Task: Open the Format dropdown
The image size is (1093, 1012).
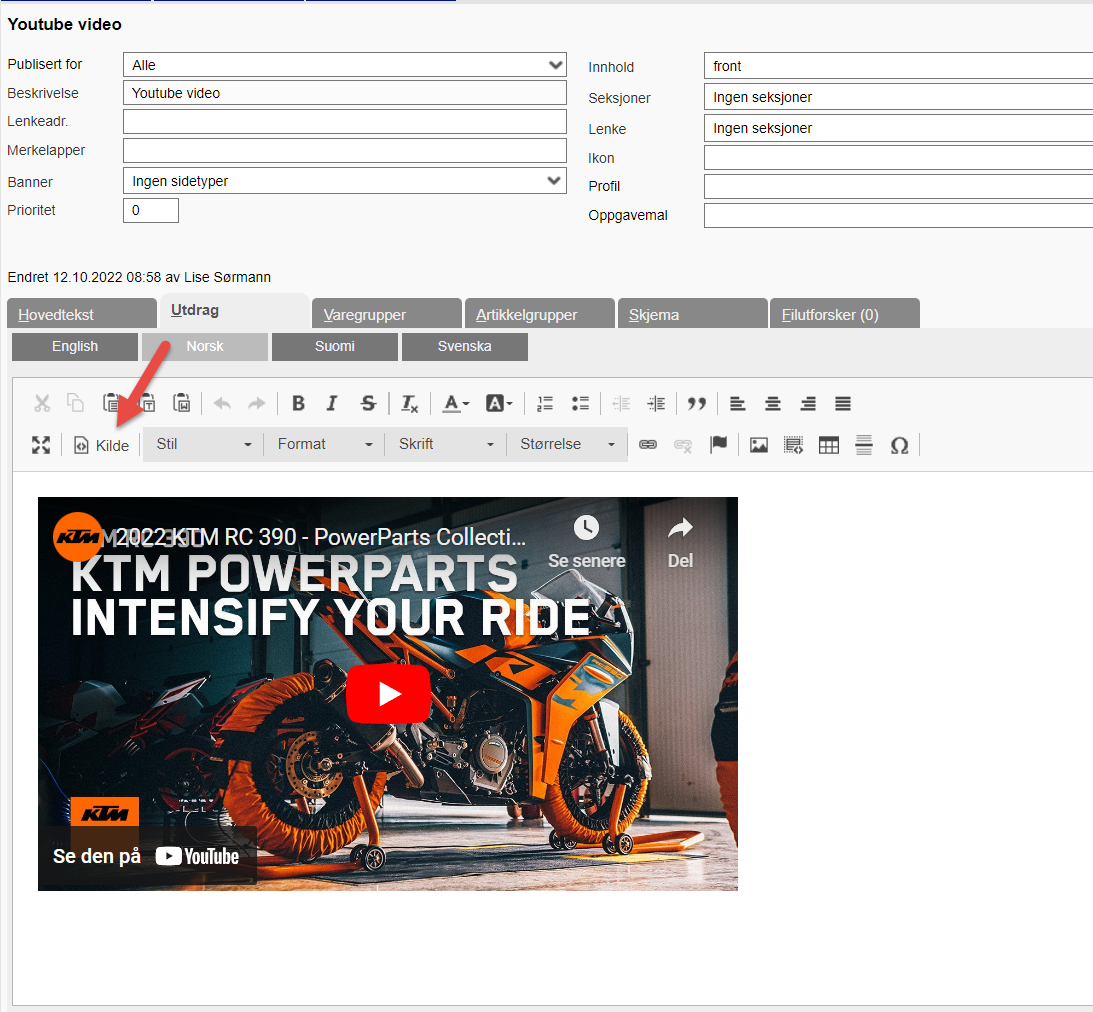Action: [x=324, y=445]
